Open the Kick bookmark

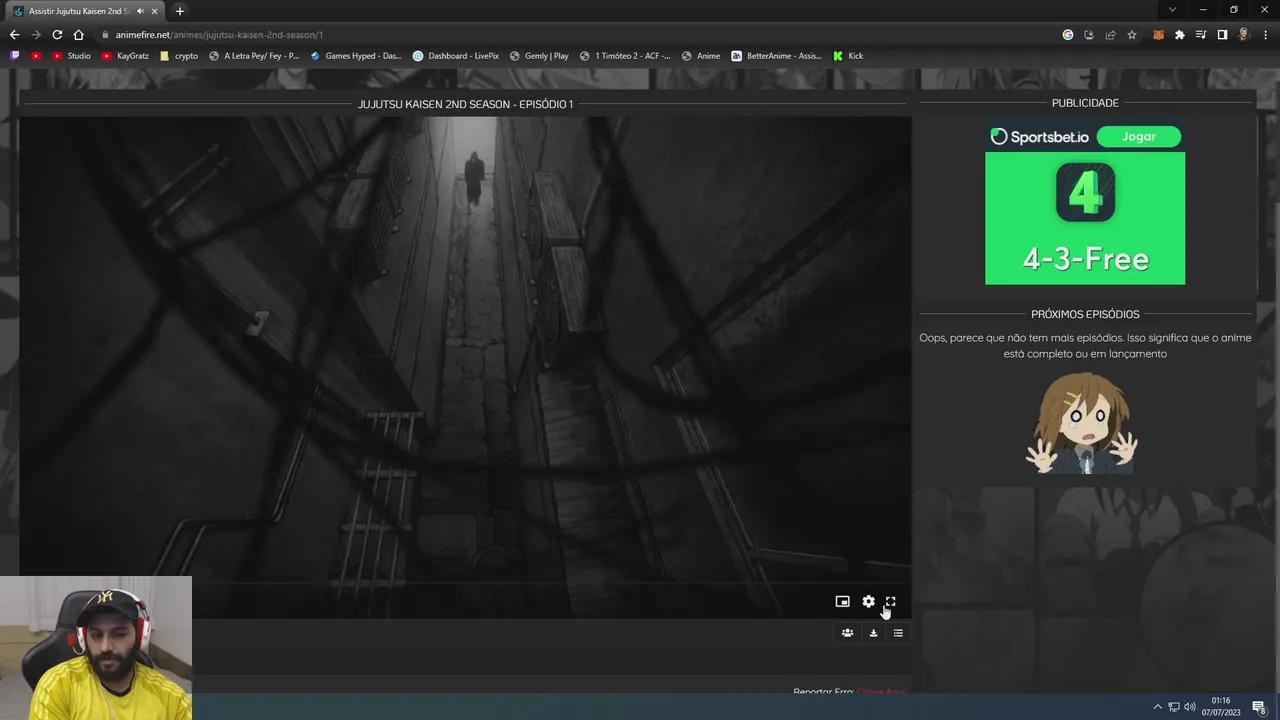(x=848, y=56)
